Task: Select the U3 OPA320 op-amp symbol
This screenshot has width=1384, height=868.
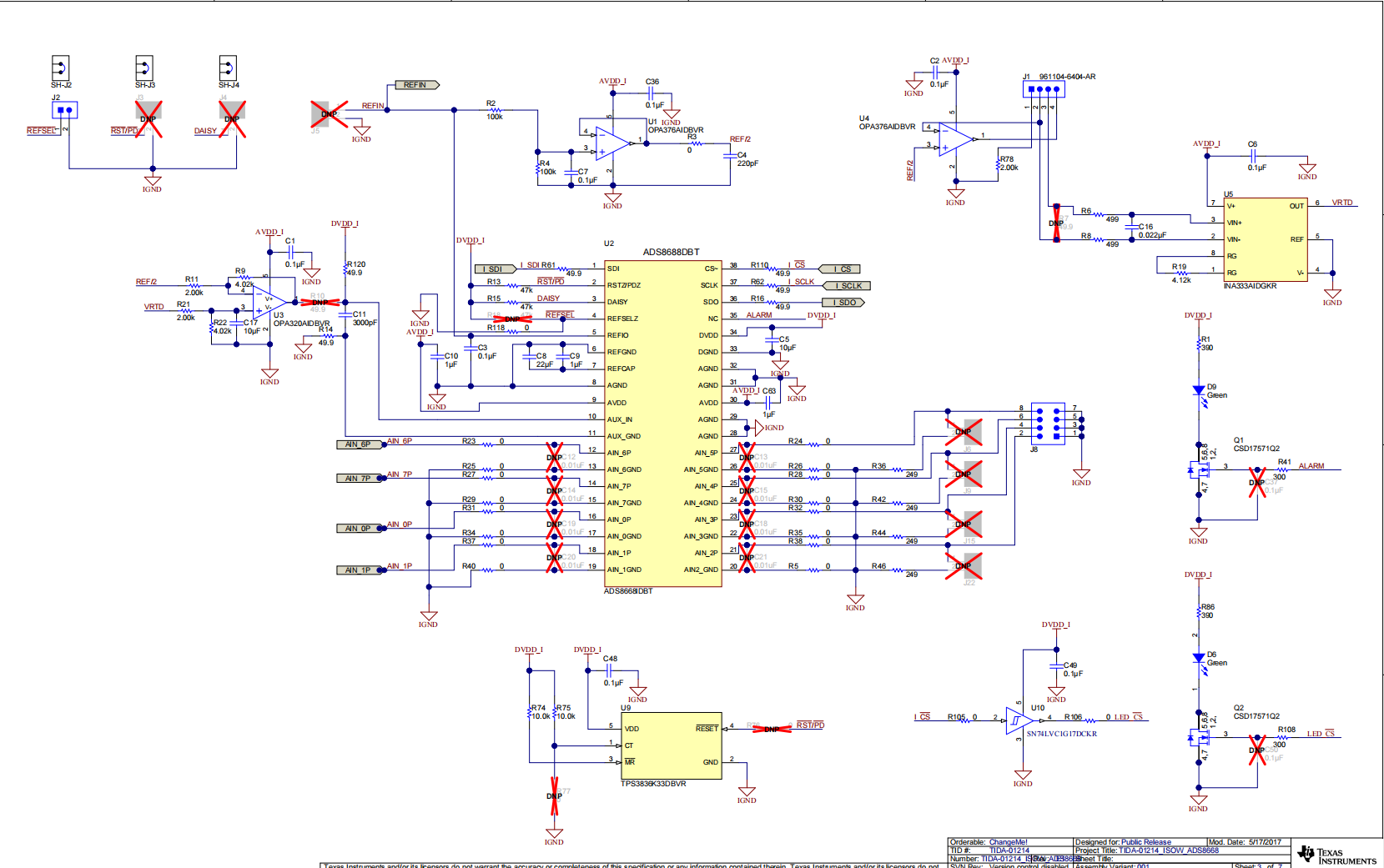Action: pyautogui.click(x=264, y=304)
